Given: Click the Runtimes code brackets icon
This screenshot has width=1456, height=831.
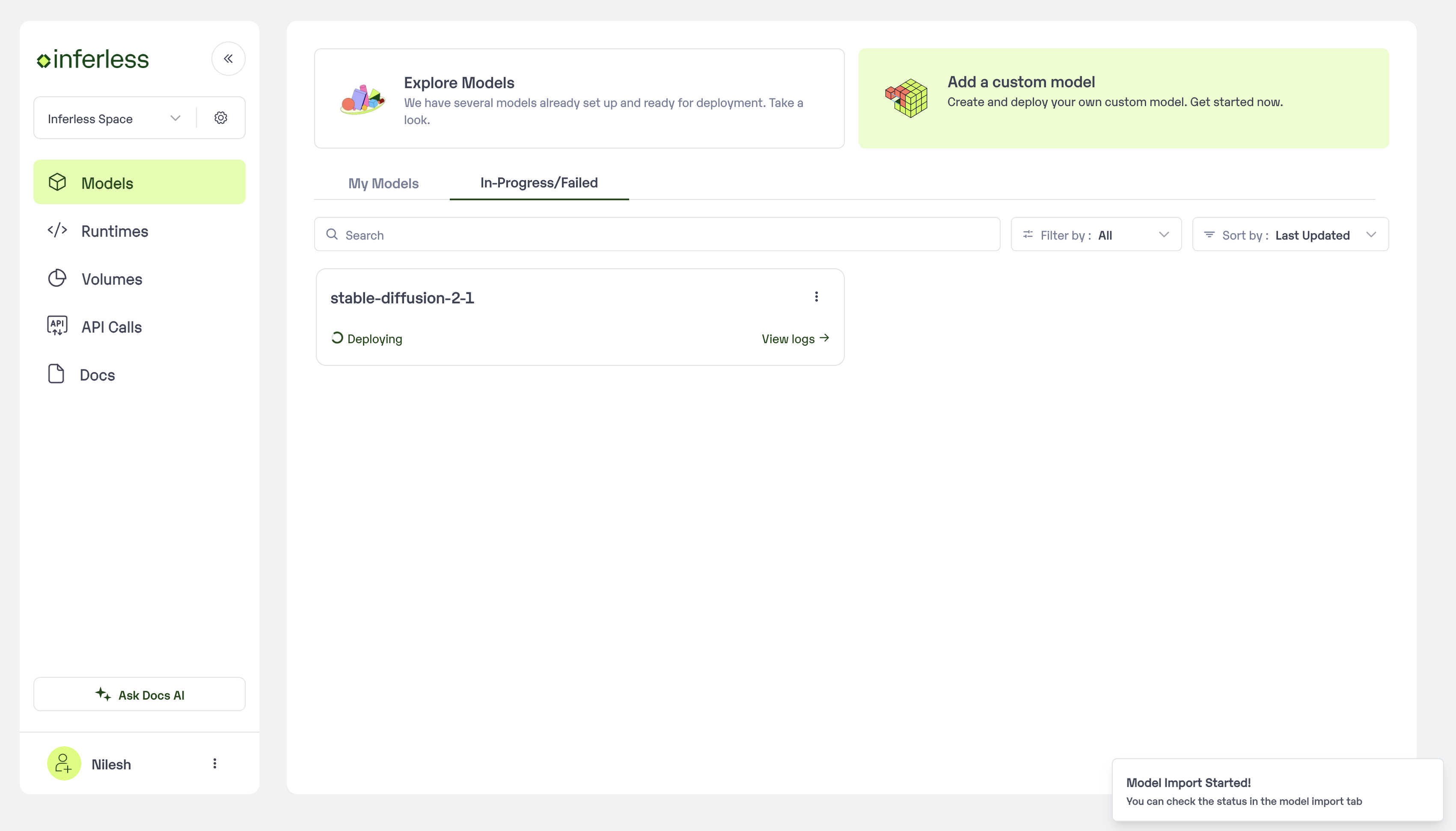Looking at the screenshot, I should point(57,230).
